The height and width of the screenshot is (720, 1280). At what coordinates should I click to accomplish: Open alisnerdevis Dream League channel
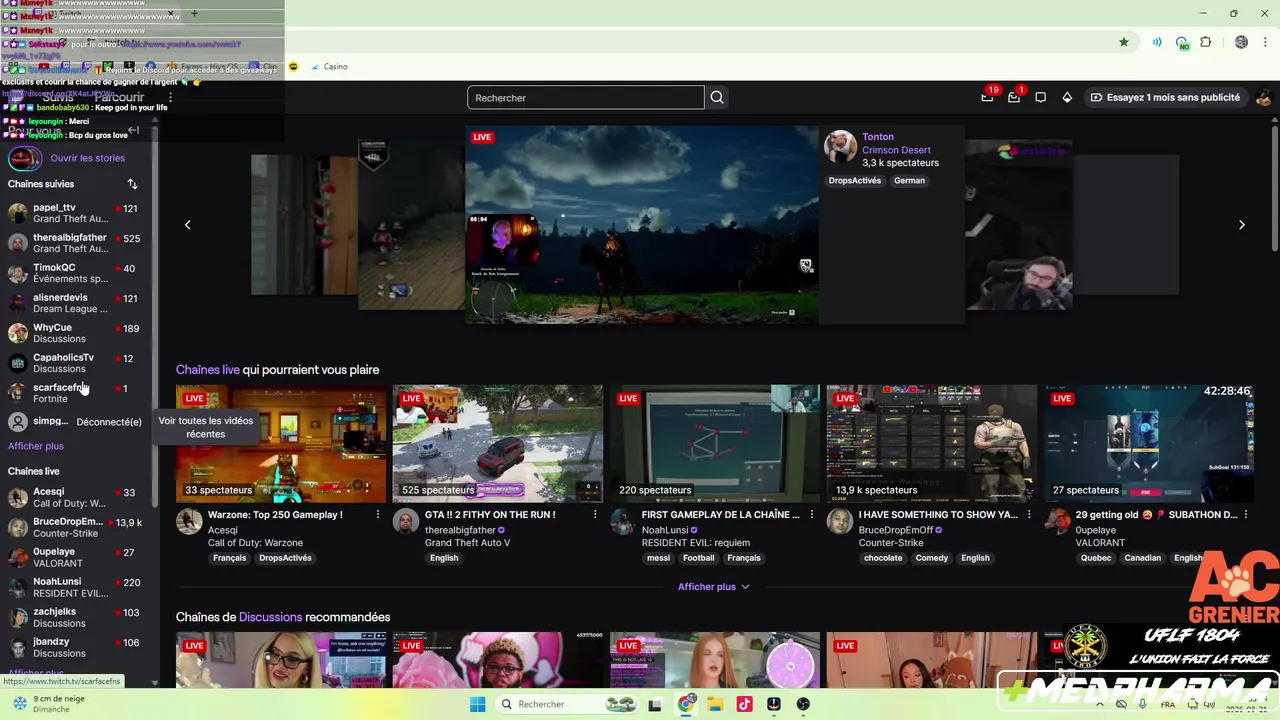coord(76,303)
